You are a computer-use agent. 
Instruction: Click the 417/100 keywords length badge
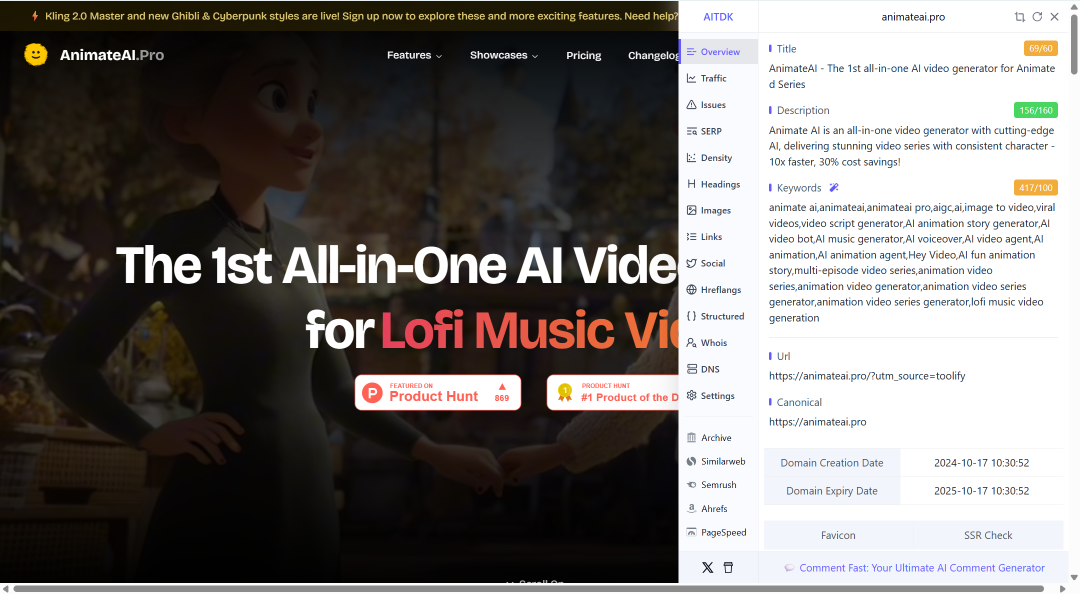coord(1036,187)
